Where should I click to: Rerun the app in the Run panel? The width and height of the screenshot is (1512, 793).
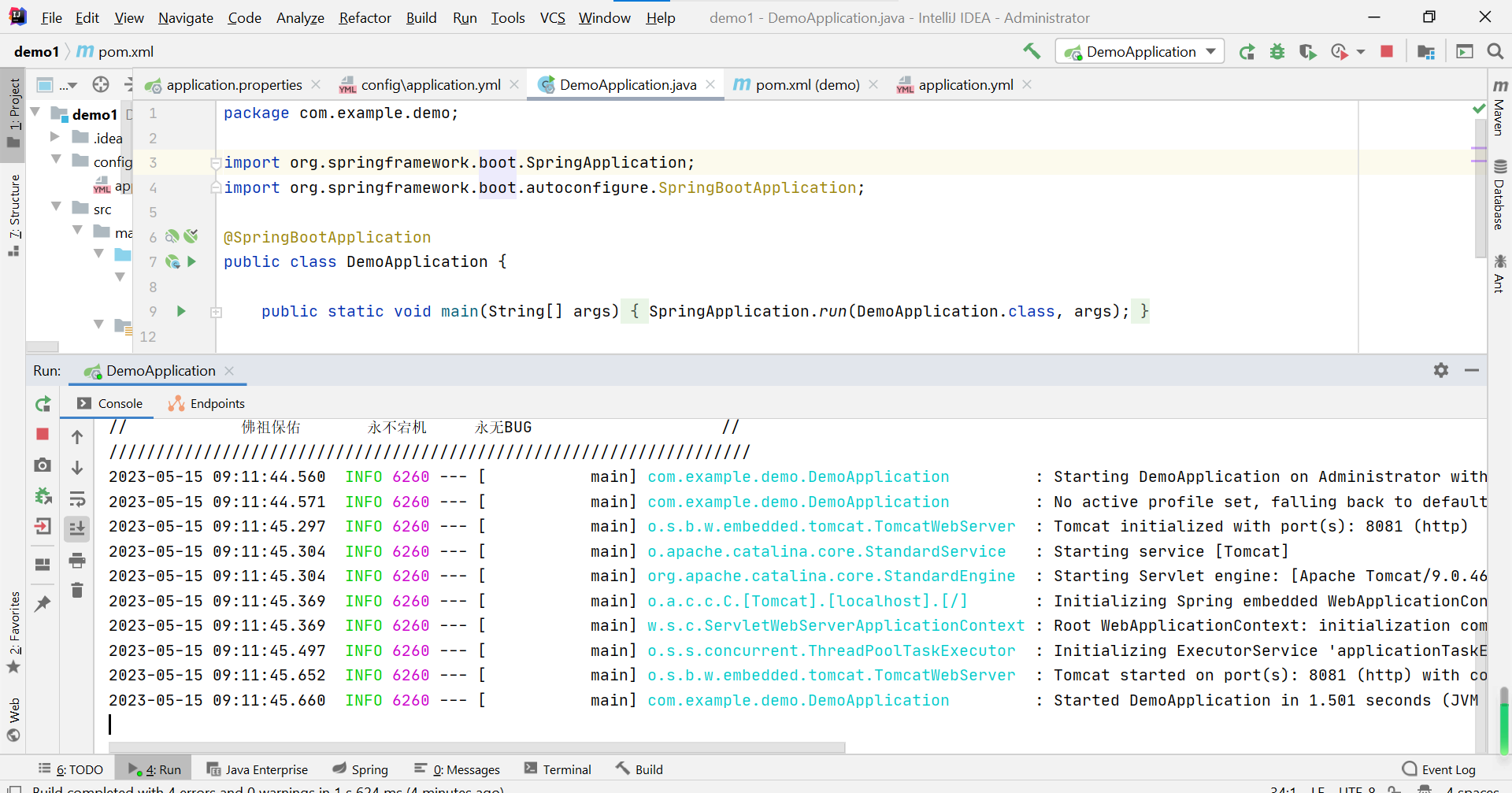tap(43, 404)
